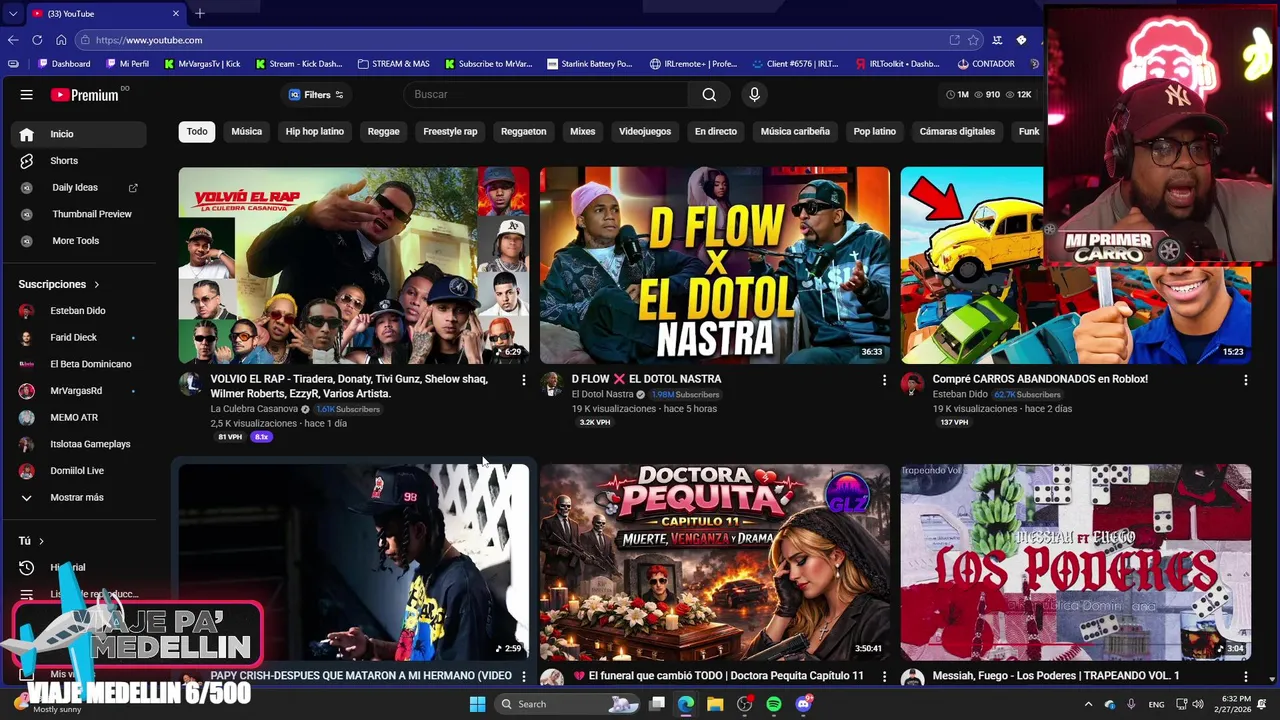Open the STREAM & MAS bookmarks folder
The image size is (1280, 720).
click(394, 64)
